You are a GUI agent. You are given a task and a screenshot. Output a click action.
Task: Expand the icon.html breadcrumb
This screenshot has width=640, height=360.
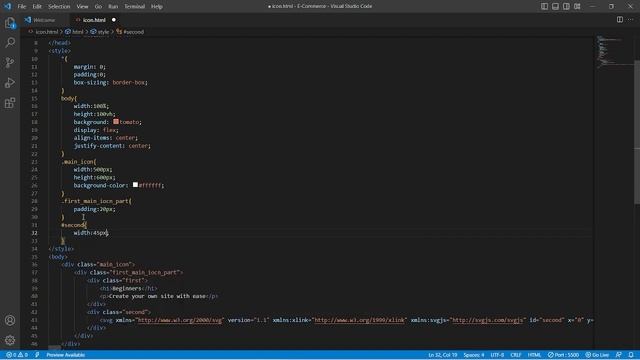coord(47,31)
